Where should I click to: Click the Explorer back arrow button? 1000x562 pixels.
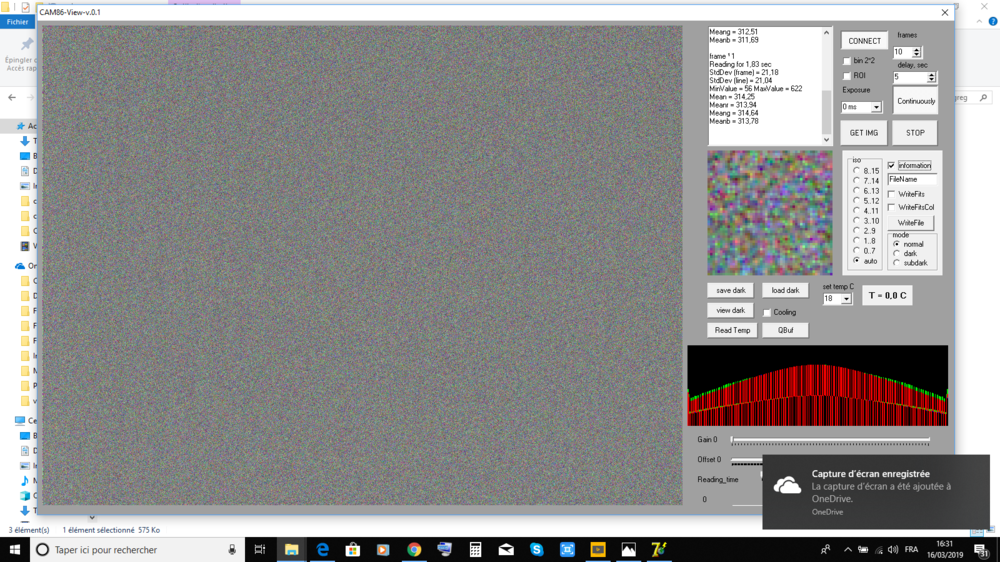[12, 98]
